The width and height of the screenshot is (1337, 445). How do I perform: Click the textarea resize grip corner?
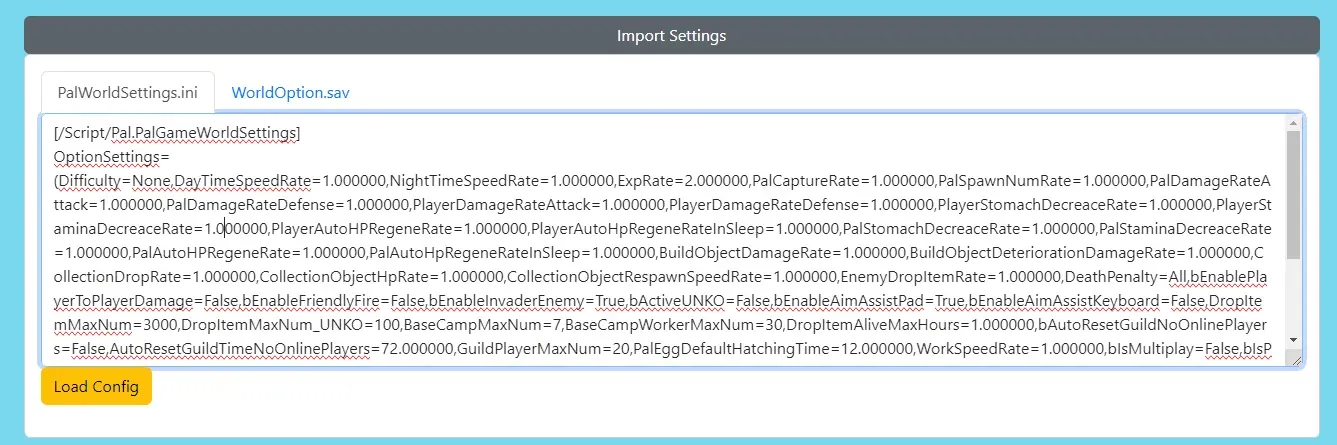pyautogui.click(x=1295, y=359)
